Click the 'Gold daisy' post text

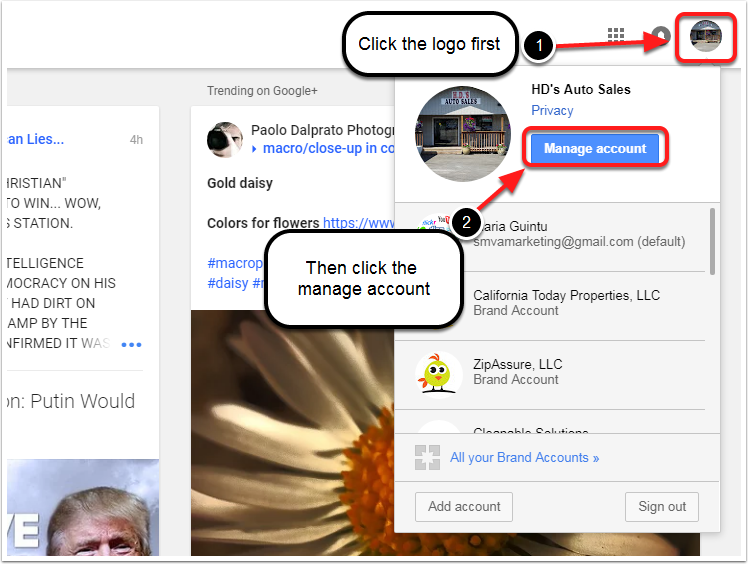click(239, 183)
